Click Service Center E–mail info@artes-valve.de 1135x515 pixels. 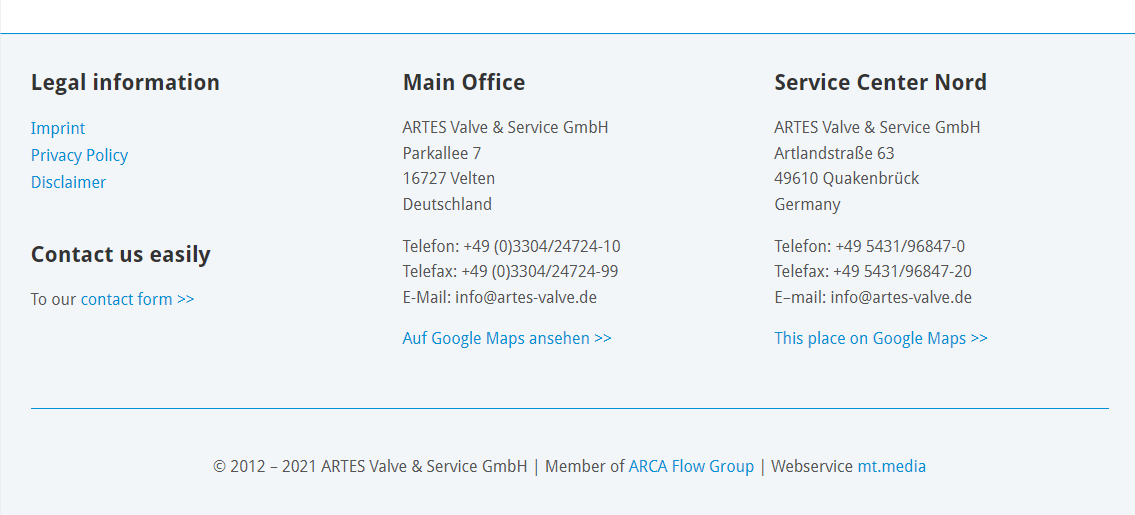[874, 297]
